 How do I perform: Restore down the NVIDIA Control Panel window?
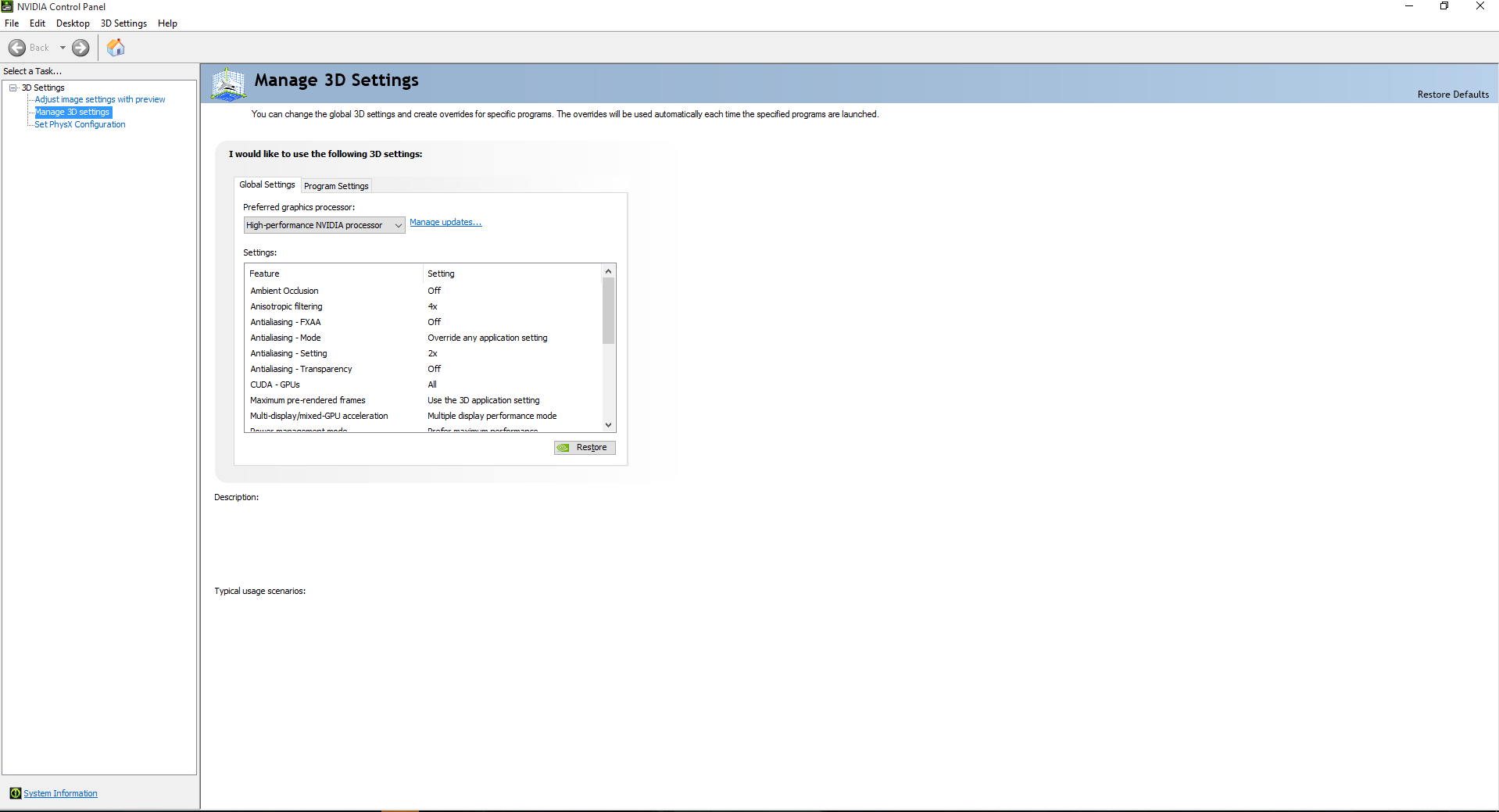1444,6
